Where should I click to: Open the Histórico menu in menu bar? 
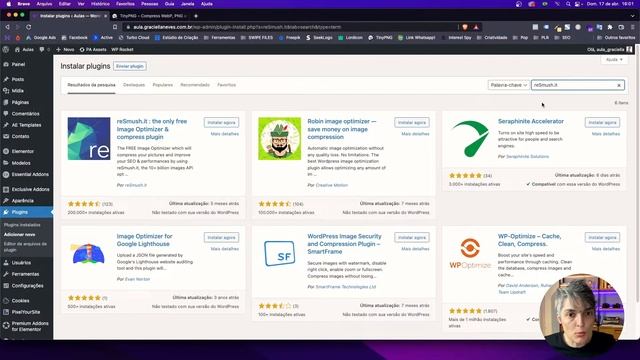pyautogui.click(x=100, y=4)
